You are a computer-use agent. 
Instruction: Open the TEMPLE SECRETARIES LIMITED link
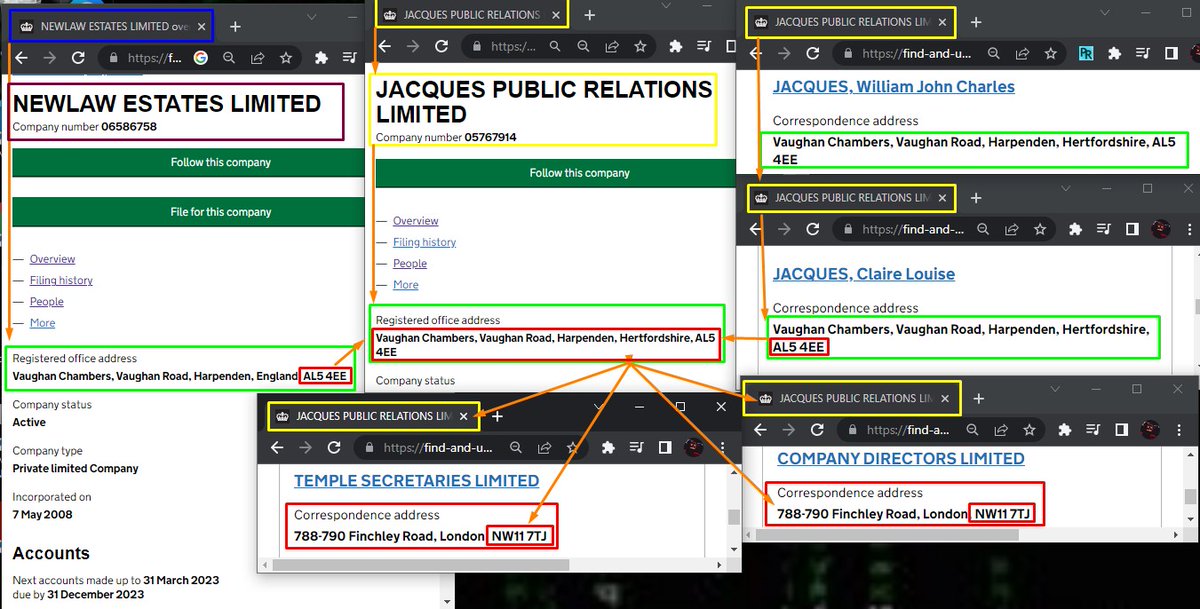pyautogui.click(x=417, y=481)
